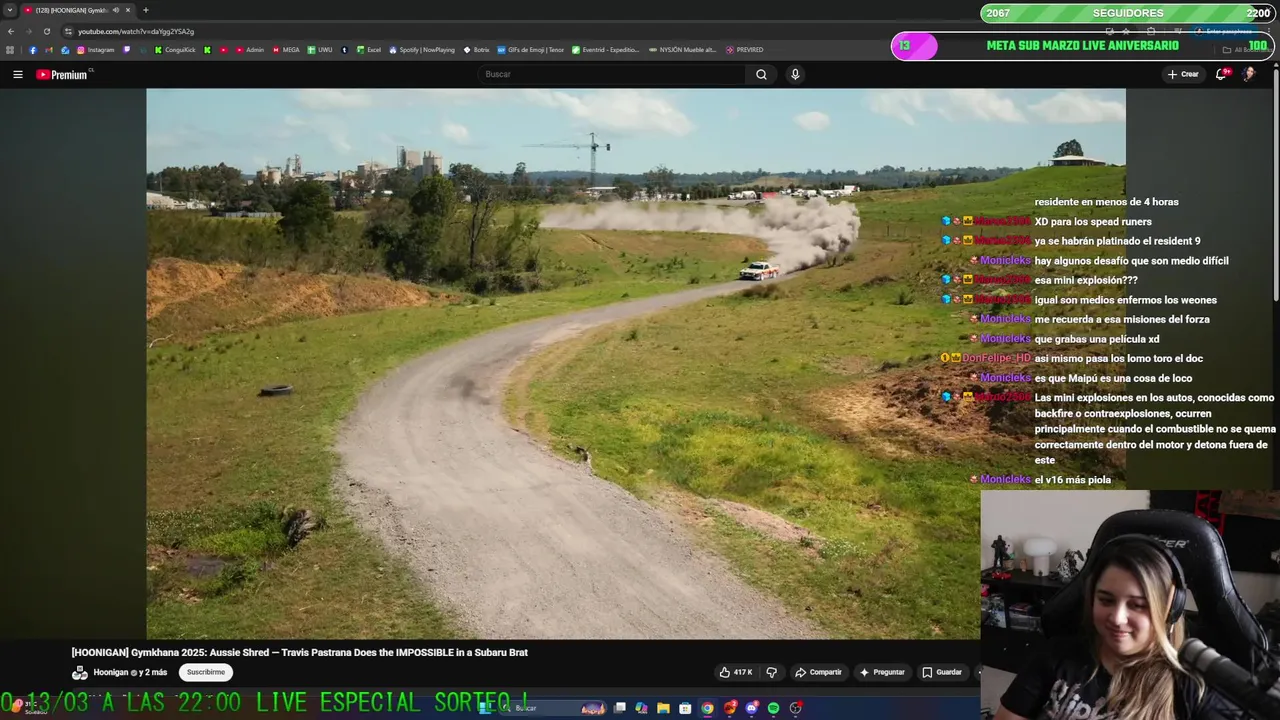Open the Eventrid - Expeditio... bookmark
Image resolution: width=1280 pixels, height=720 pixels.
pos(605,50)
